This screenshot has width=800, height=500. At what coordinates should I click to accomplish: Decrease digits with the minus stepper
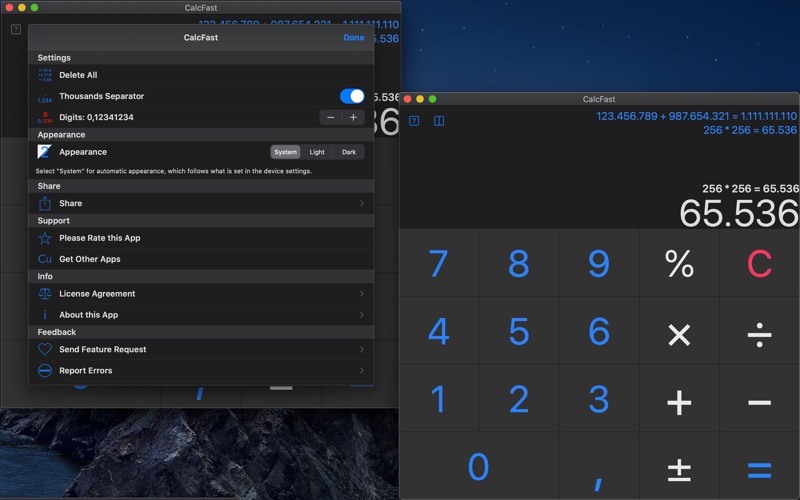(x=331, y=117)
